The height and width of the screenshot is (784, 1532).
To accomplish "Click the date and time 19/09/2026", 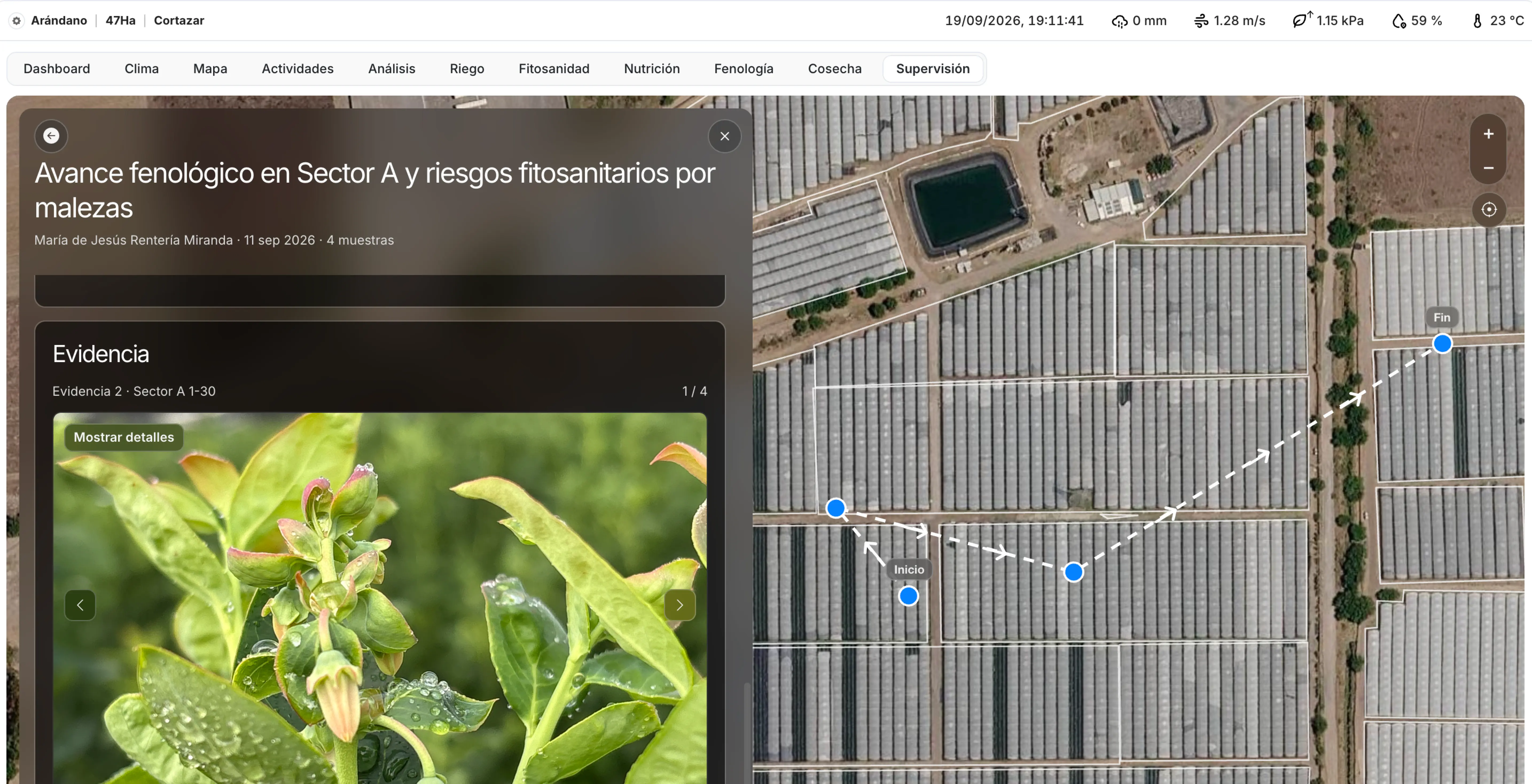I will point(1014,21).
